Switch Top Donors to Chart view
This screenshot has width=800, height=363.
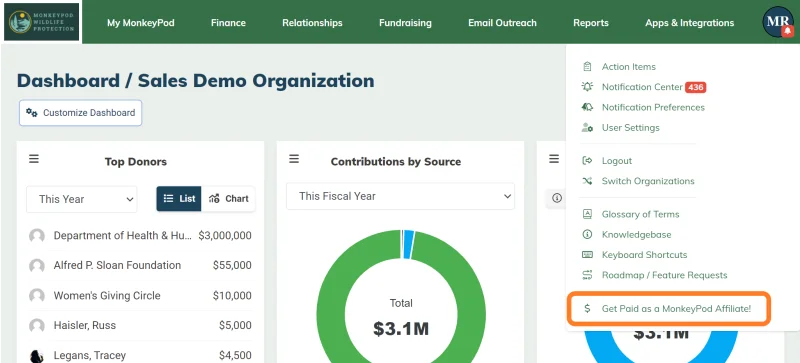coord(229,199)
